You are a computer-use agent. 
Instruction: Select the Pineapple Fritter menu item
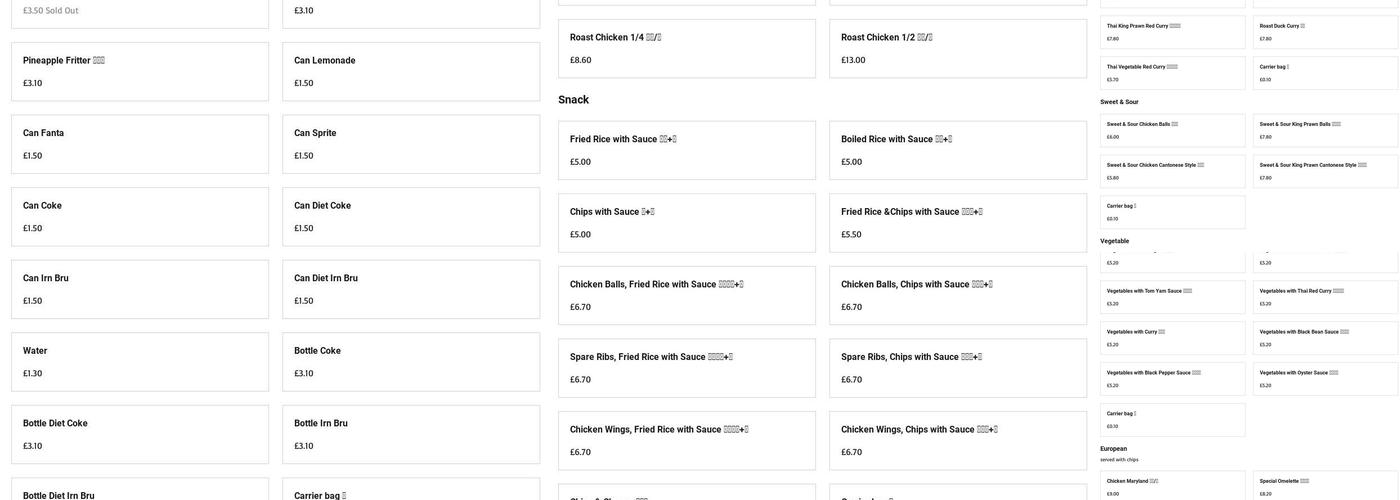tap(140, 71)
